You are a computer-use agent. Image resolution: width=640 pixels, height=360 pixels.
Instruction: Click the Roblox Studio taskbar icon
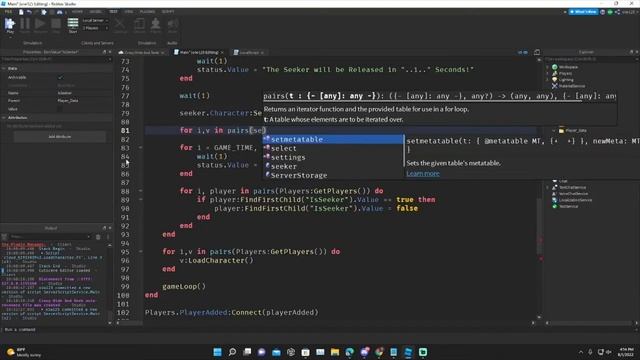[x=408, y=352]
